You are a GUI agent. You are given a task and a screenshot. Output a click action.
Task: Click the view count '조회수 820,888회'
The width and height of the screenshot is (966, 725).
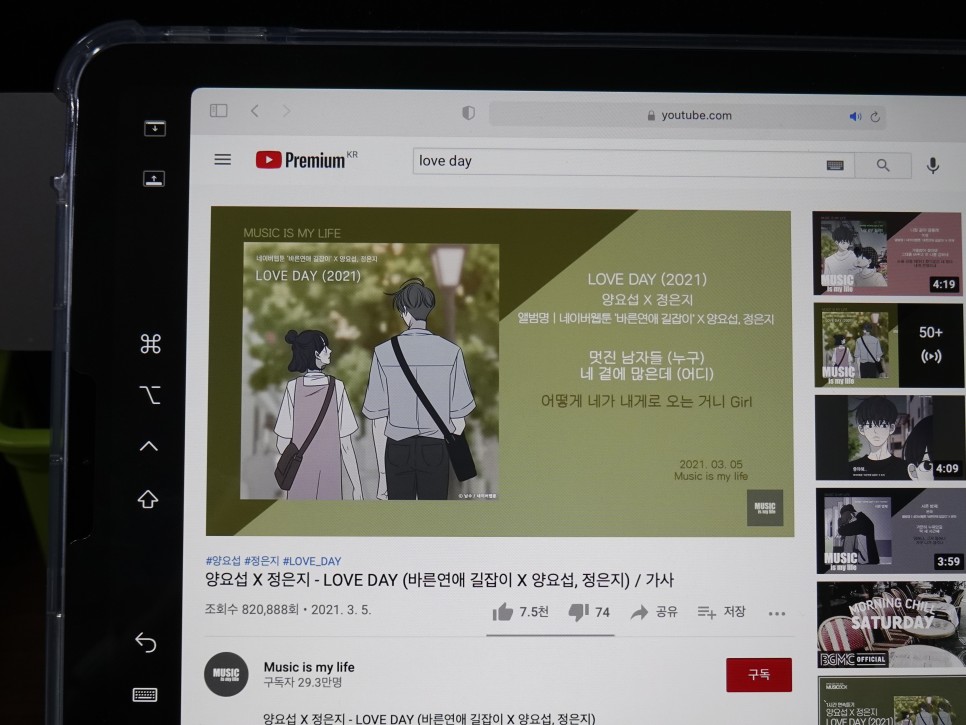[x=251, y=610]
